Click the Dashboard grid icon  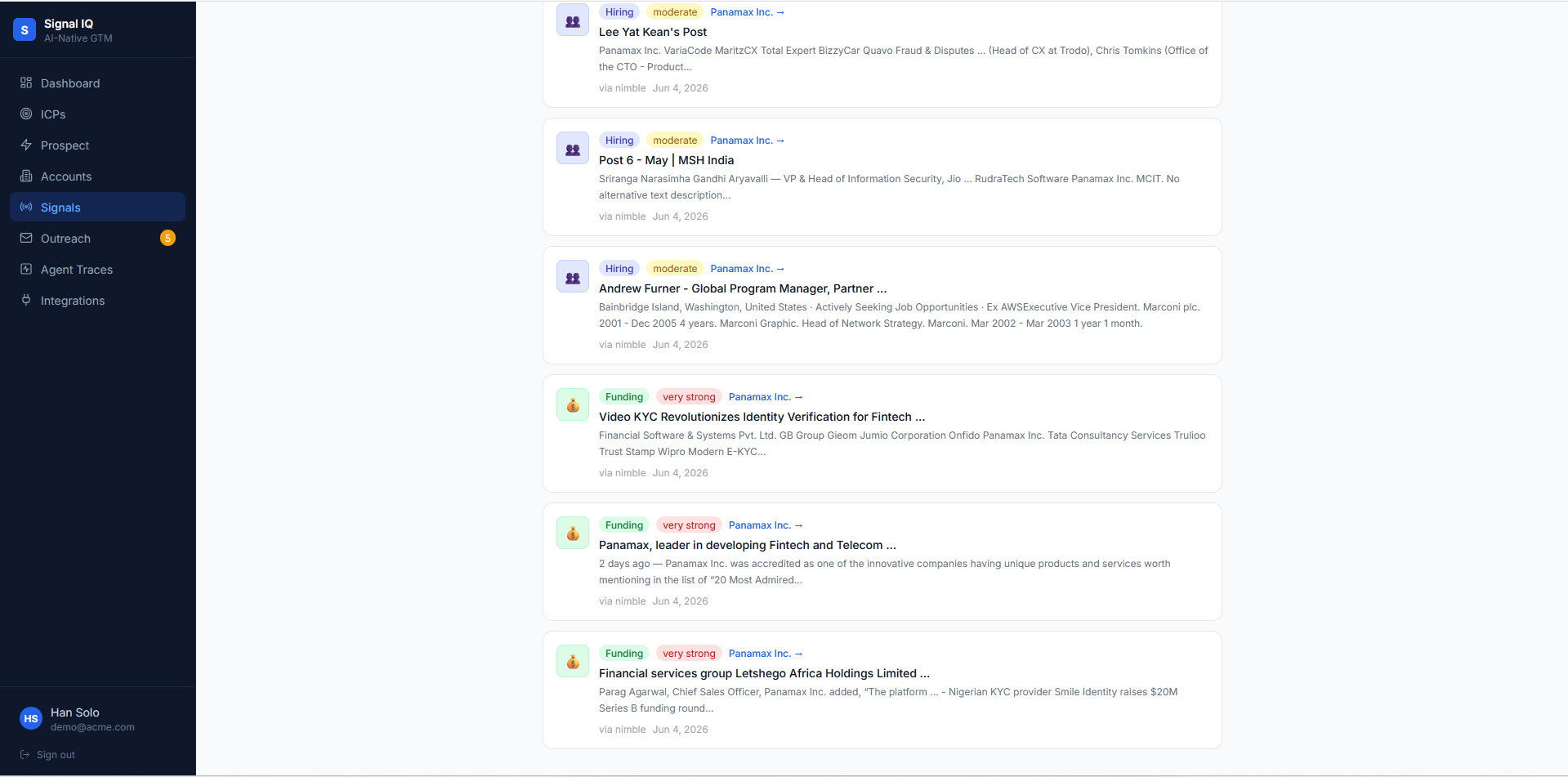26,83
